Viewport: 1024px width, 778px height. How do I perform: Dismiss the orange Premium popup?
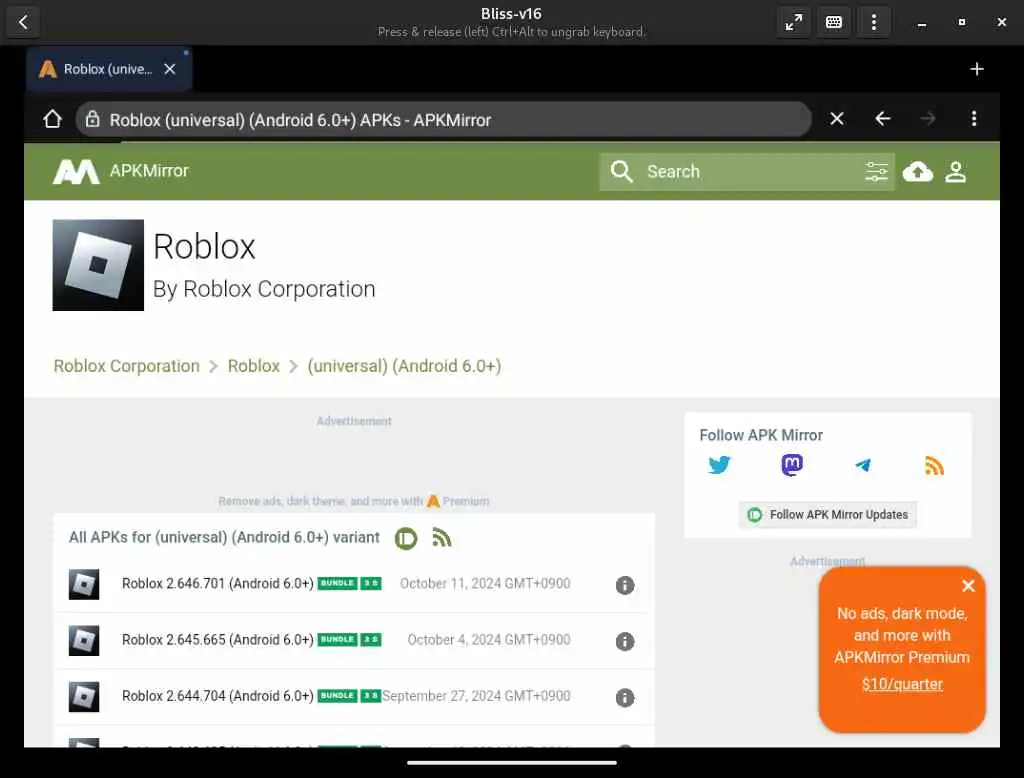(x=968, y=585)
